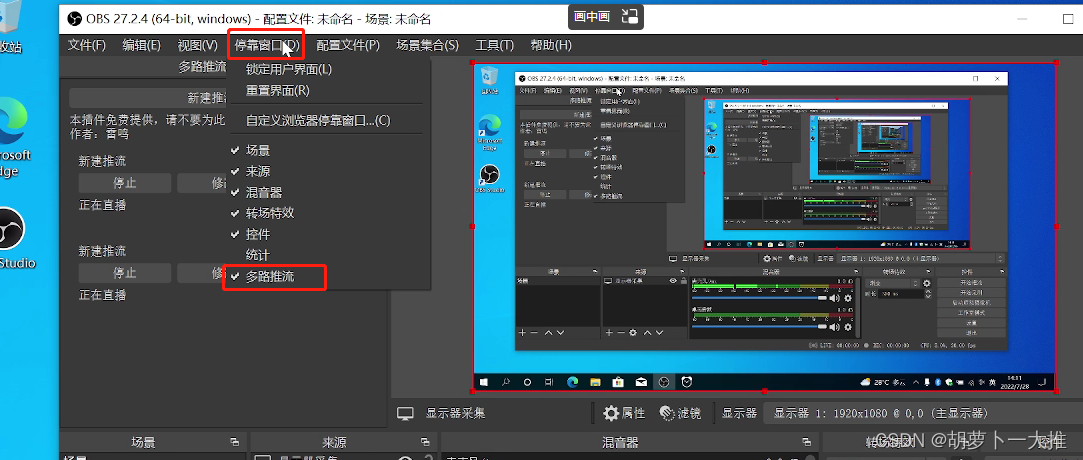Open the 场景集合(S) menu
Viewport: 1083px width, 460px height.
[428, 46]
